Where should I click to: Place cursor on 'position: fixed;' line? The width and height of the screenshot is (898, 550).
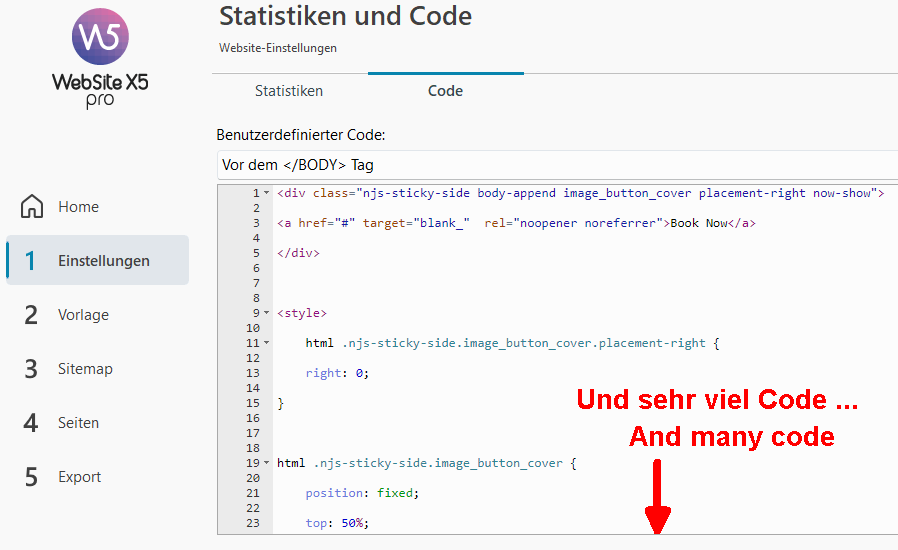[x=361, y=493]
